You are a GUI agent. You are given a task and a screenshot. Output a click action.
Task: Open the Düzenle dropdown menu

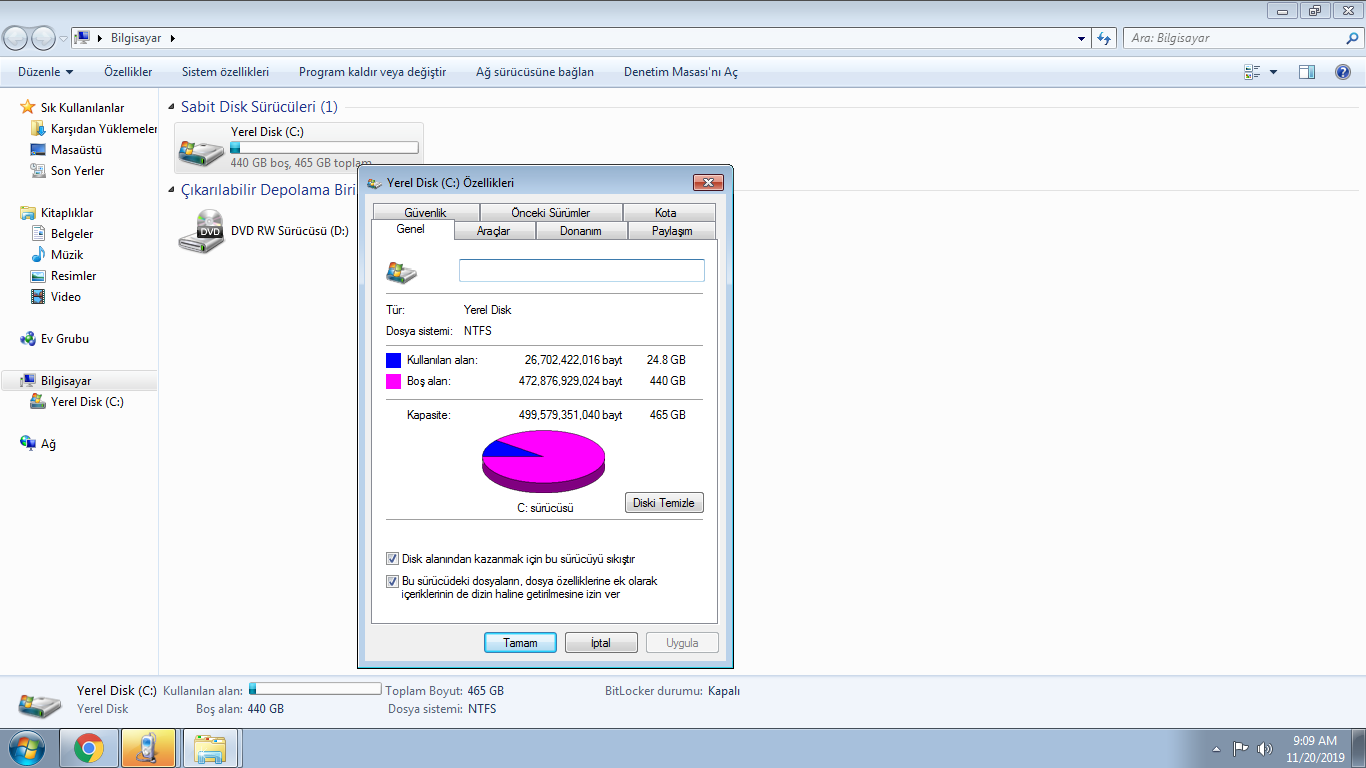pos(46,72)
